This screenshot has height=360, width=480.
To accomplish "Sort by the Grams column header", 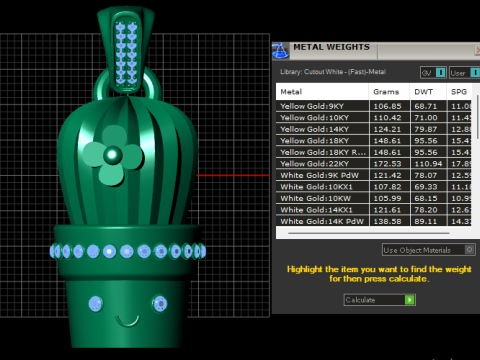I will [389, 92].
